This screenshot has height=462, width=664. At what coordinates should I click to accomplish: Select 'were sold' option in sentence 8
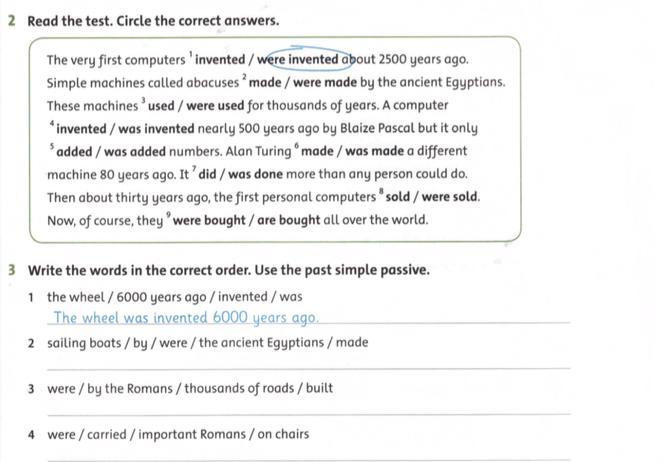click(450, 197)
